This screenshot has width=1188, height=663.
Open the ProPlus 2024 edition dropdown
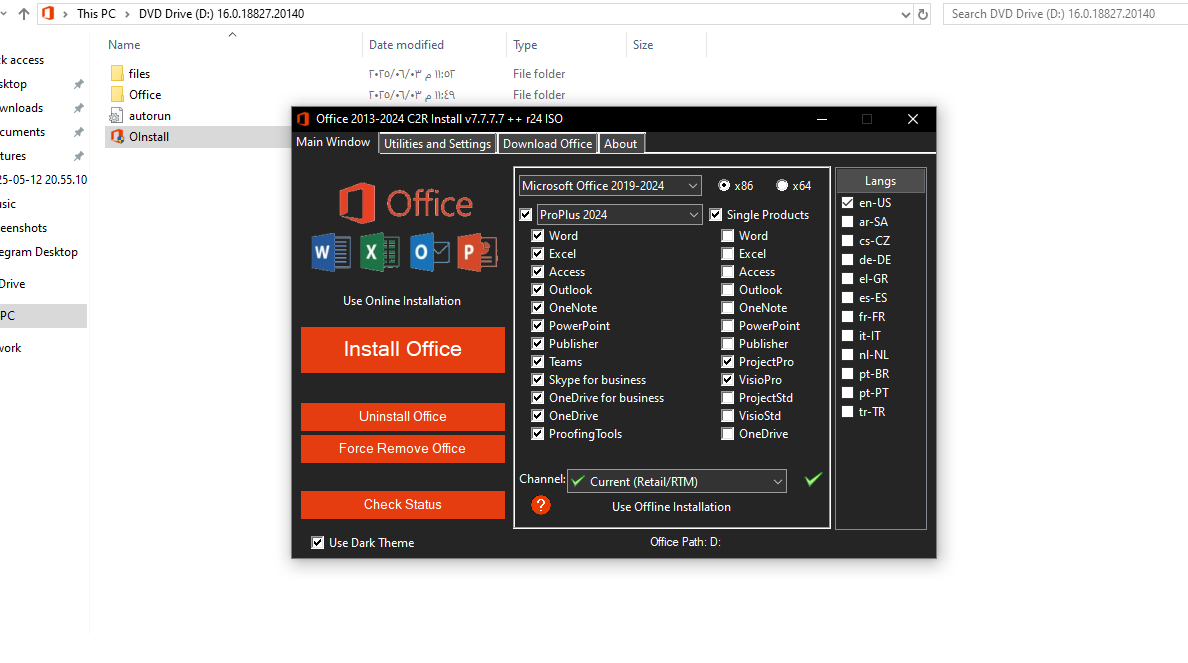[x=619, y=215]
